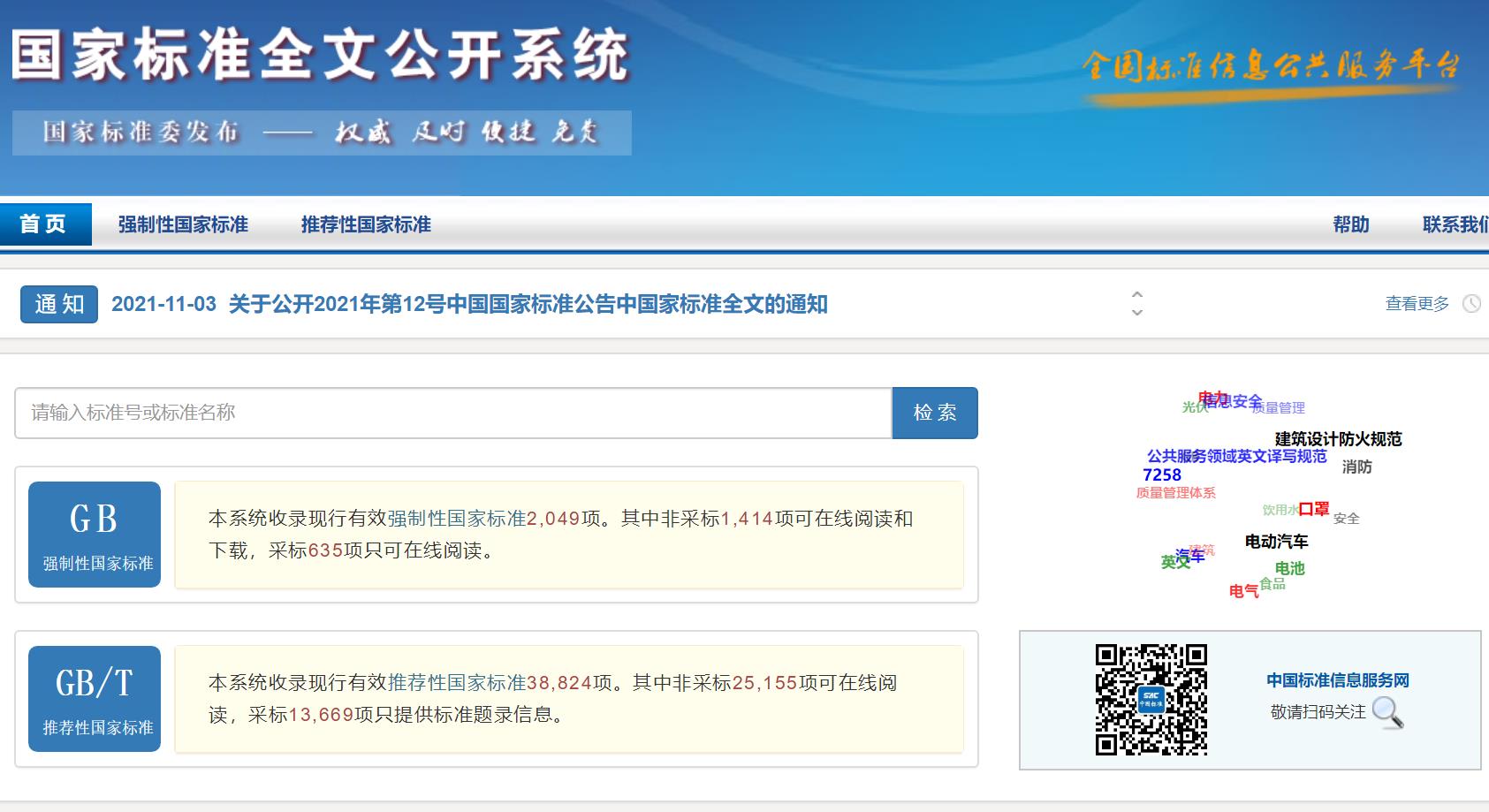
Task: Open 联系我们 menu item
Action: (1455, 224)
